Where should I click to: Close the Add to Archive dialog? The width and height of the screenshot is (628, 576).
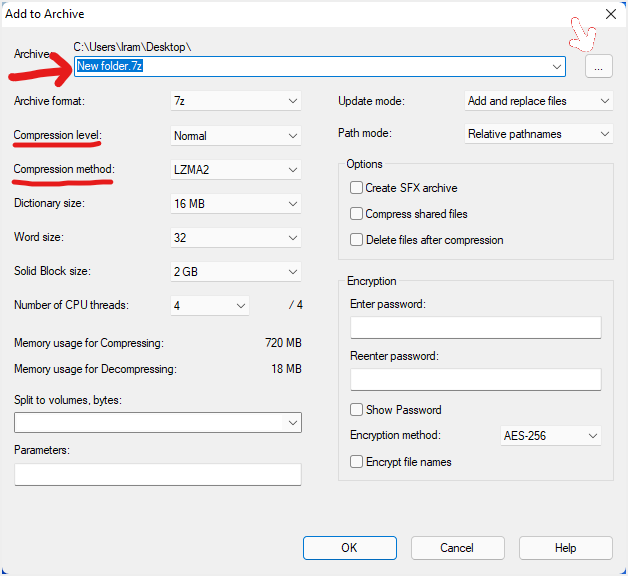pos(610,14)
